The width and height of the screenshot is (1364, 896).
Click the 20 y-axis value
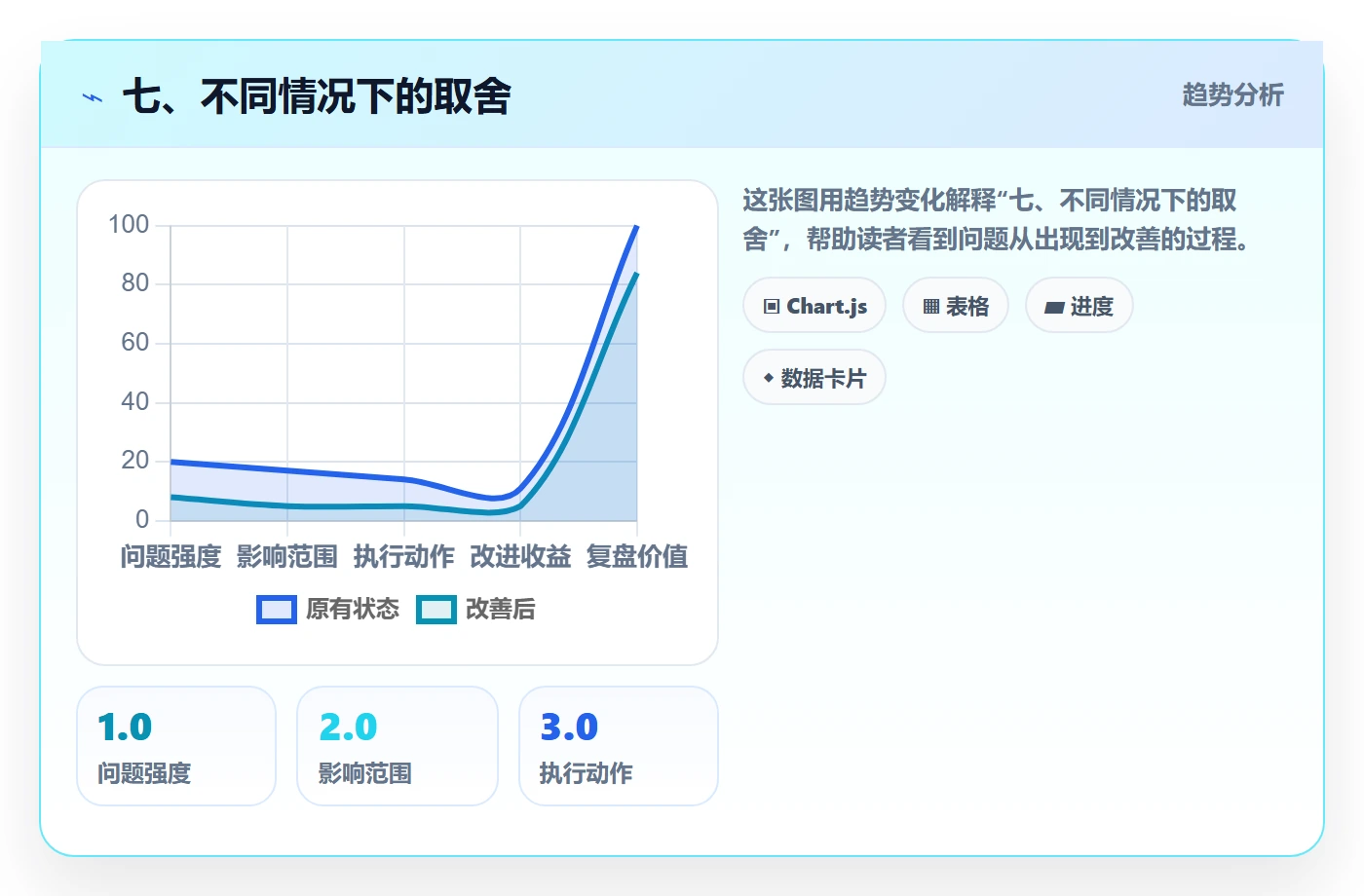pos(135,461)
